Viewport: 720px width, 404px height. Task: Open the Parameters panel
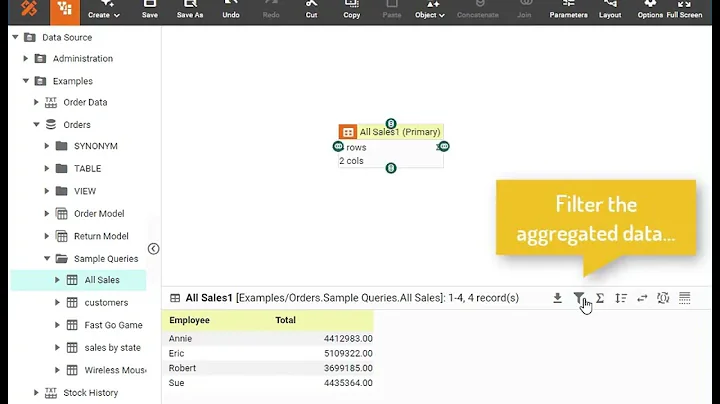pyautogui.click(x=568, y=10)
